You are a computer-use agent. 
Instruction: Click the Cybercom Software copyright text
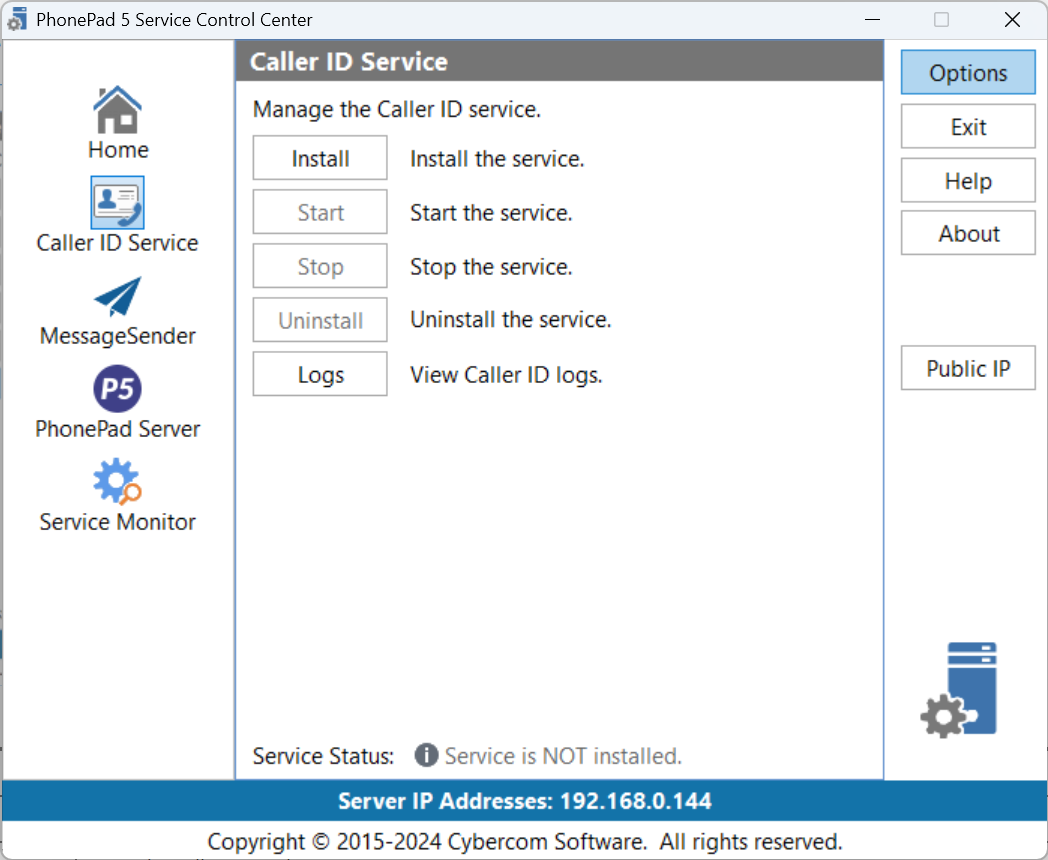coord(525,841)
